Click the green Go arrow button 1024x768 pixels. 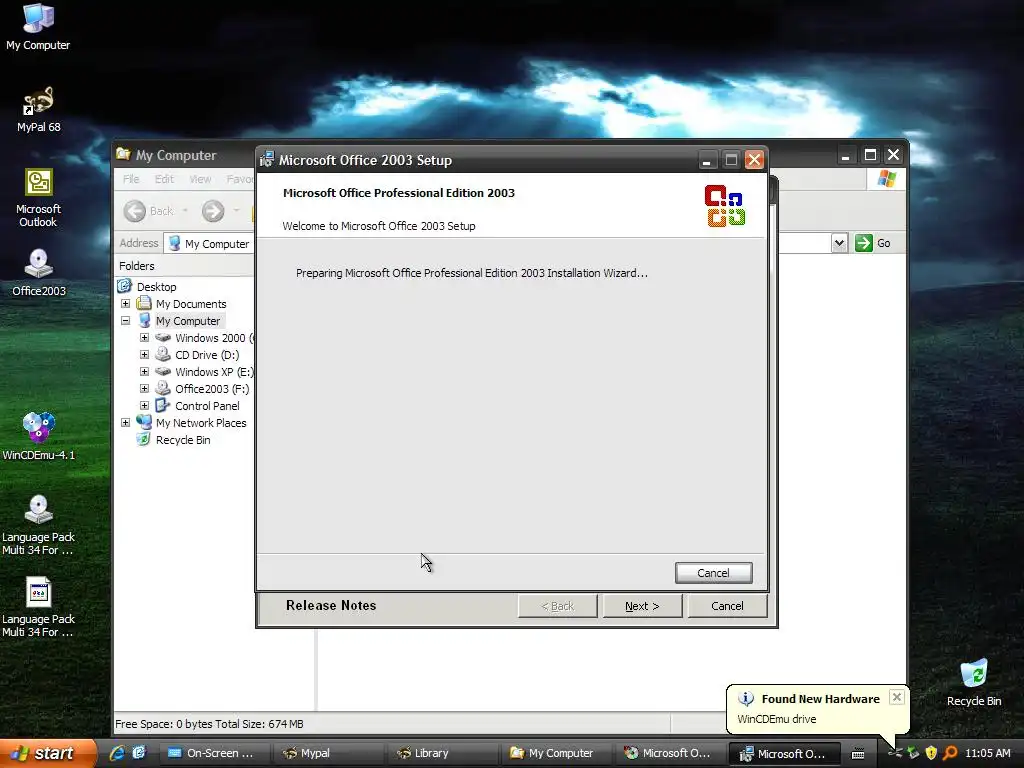click(x=863, y=243)
